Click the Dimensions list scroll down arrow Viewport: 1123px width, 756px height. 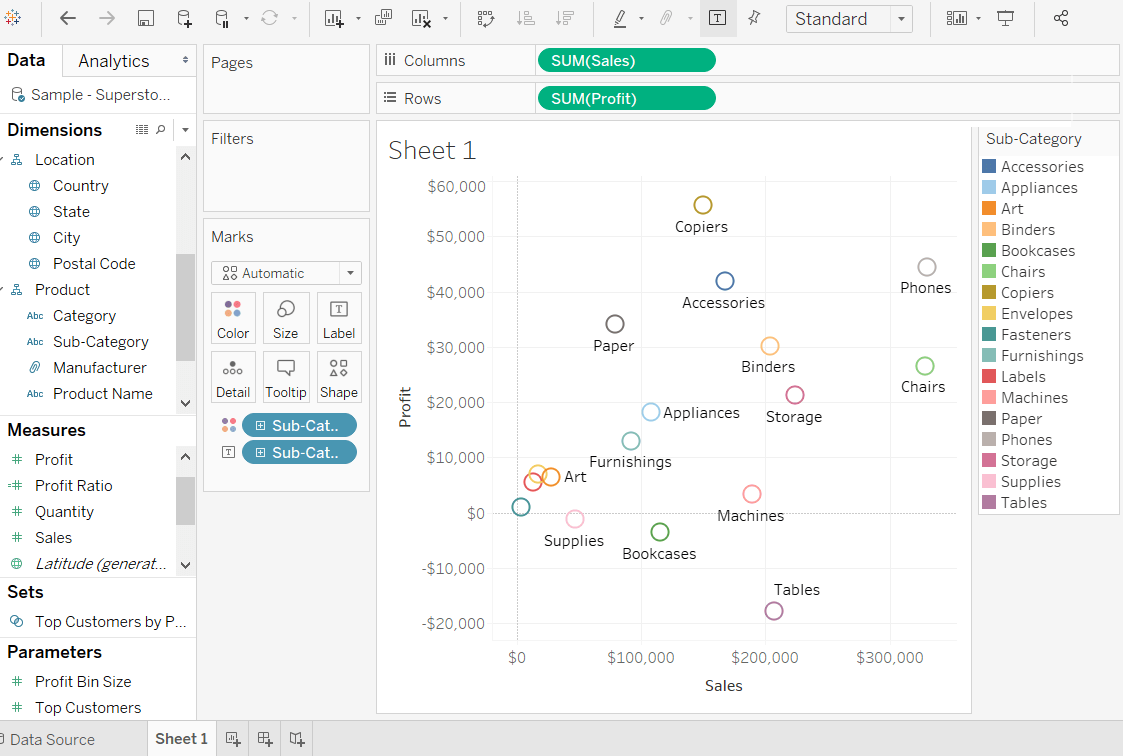pos(185,403)
